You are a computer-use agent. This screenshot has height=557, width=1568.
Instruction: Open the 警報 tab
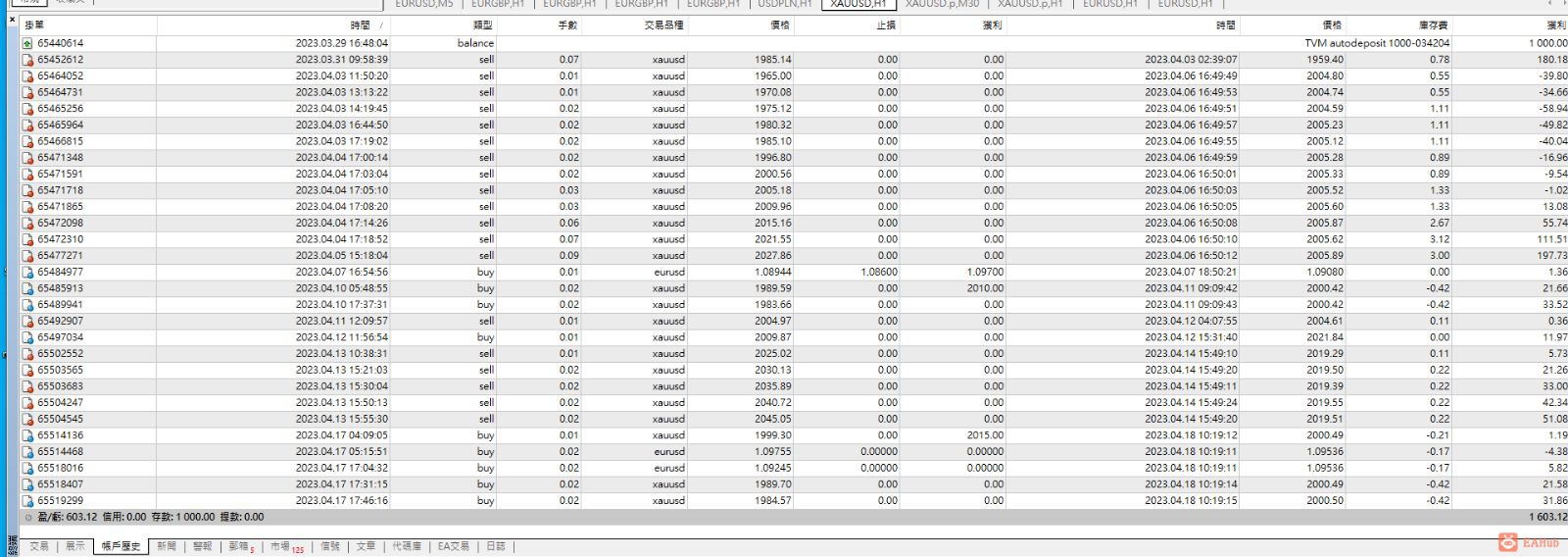coord(202,546)
